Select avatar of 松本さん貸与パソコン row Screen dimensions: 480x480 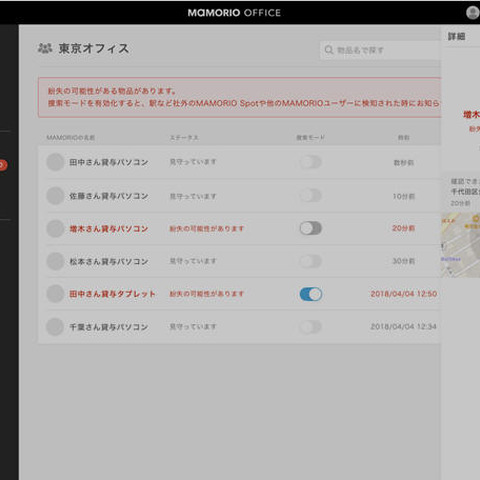click(55, 261)
